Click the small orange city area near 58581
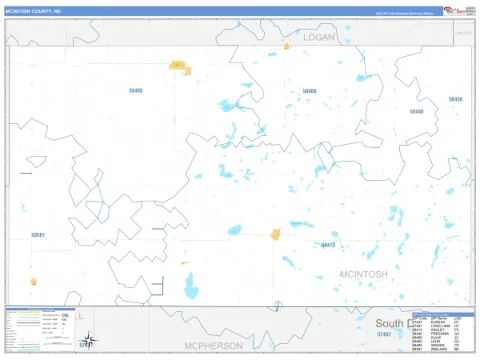This screenshot has width=480, height=360. [x=33, y=282]
